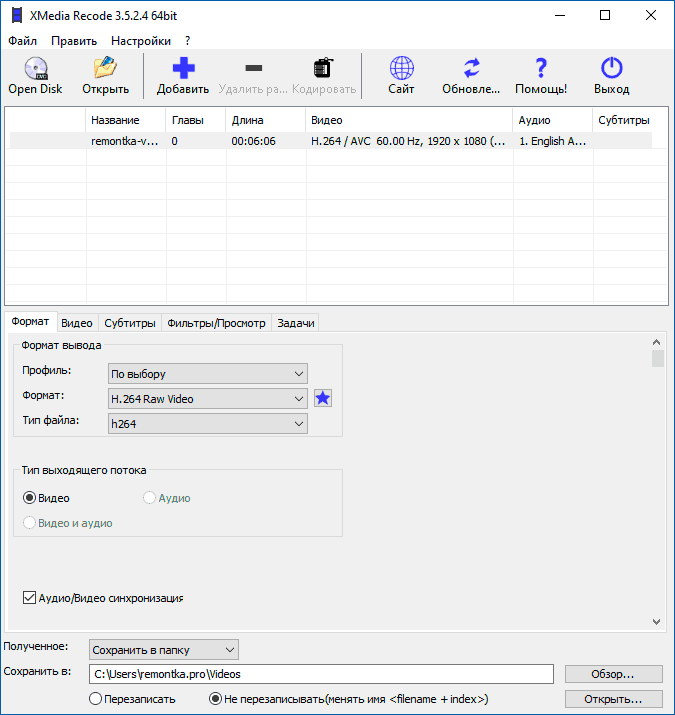
Task: Click the scroll up arrow in format panel
Action: [x=656, y=342]
